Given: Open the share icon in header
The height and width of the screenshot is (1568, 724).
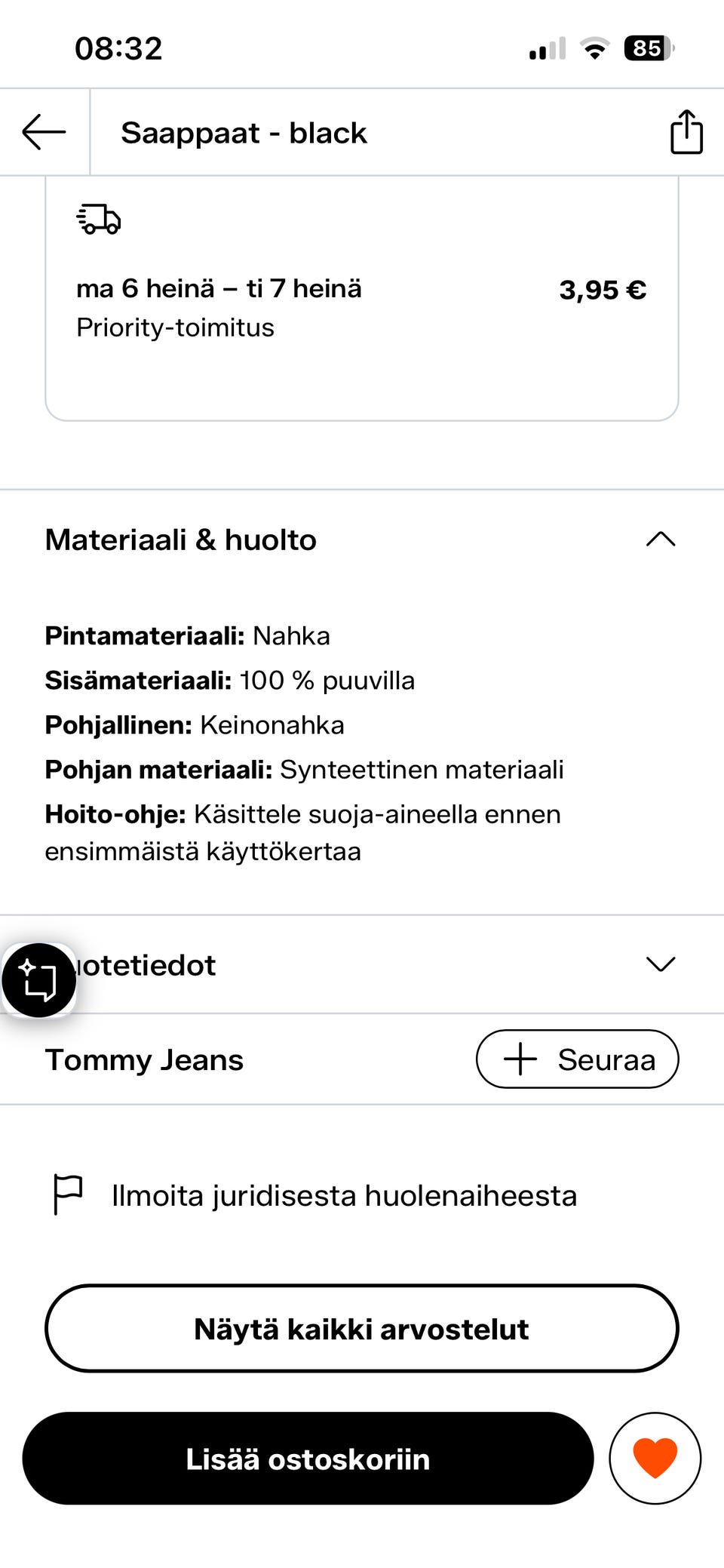Looking at the screenshot, I should coord(686,132).
